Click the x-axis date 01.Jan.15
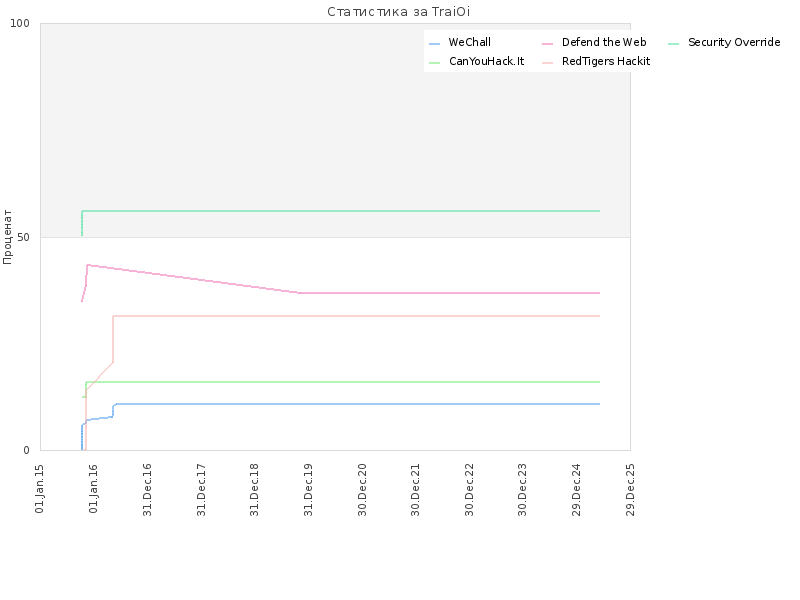The image size is (800, 600). (x=40, y=489)
